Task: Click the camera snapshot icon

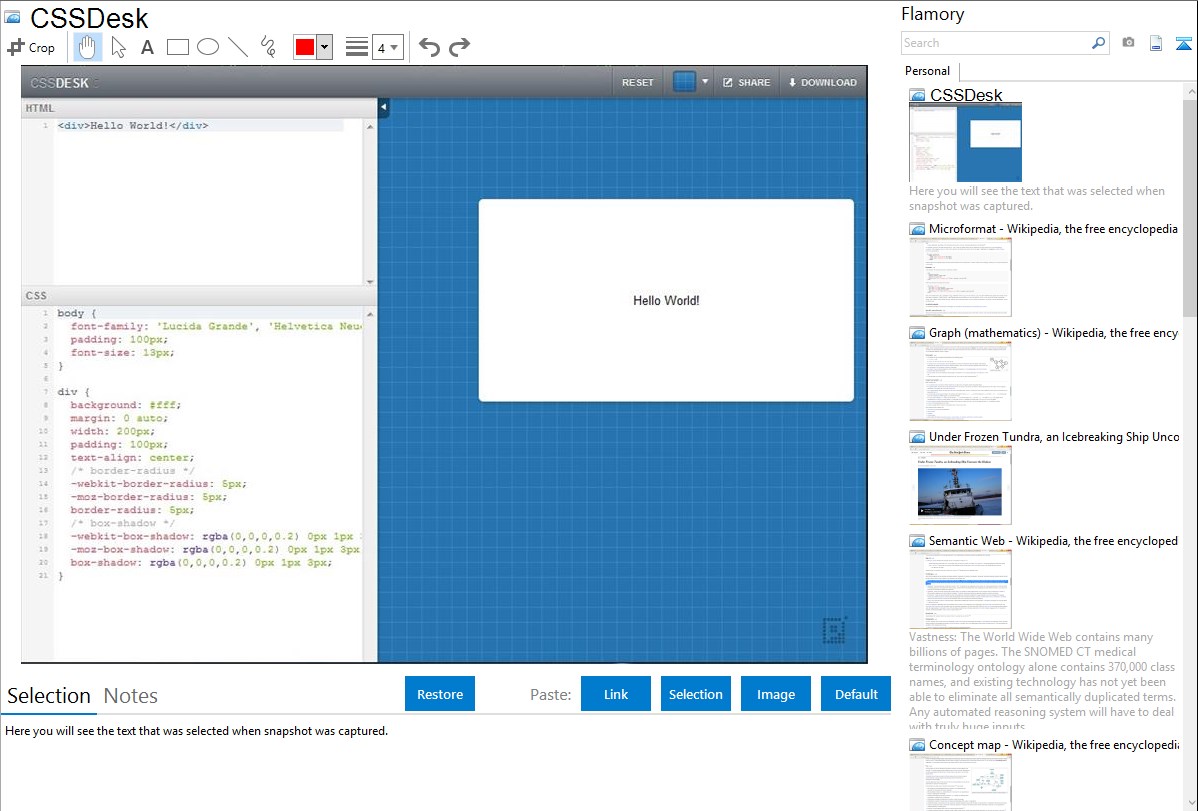Action: tap(1128, 43)
